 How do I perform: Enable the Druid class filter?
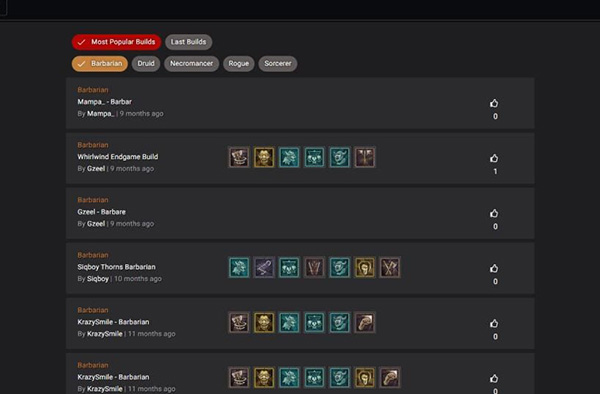click(x=146, y=63)
